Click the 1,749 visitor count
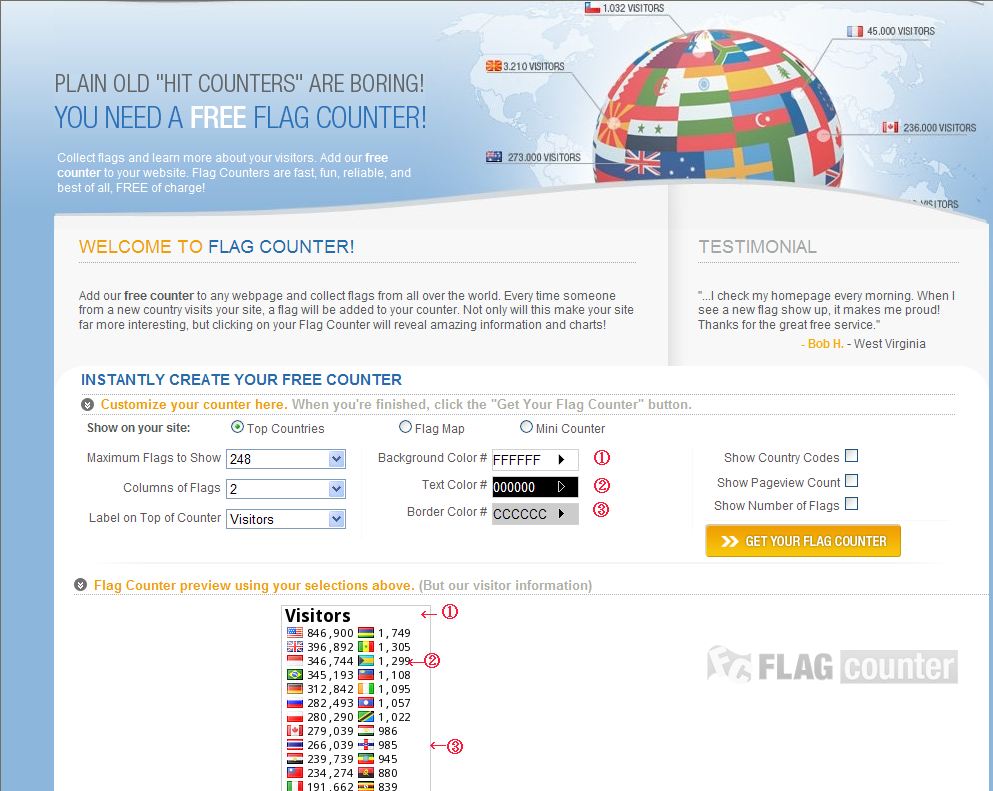 pos(394,633)
